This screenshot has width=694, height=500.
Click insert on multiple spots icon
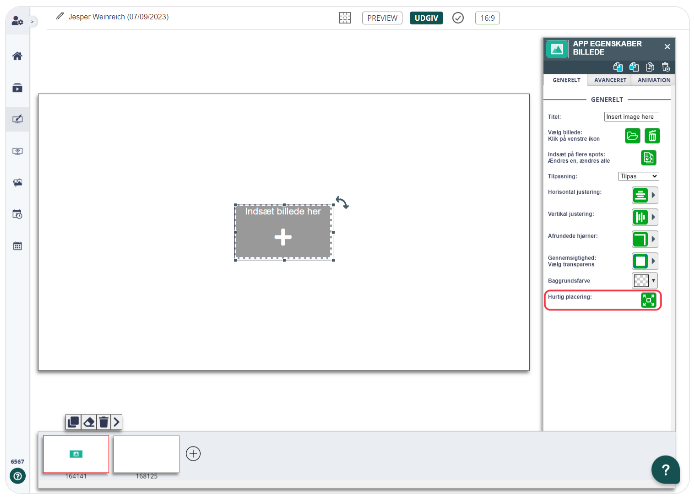[648, 158]
